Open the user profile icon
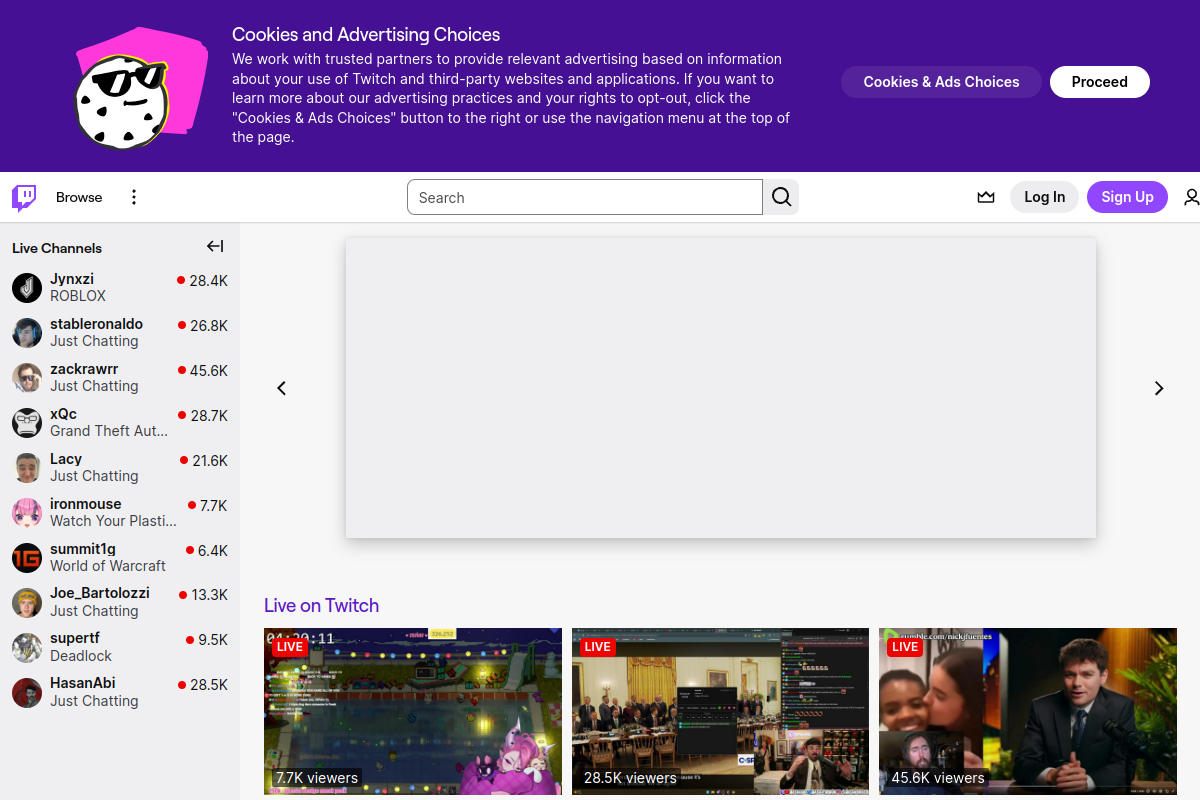Image resolution: width=1200 pixels, height=800 pixels. tap(1191, 197)
